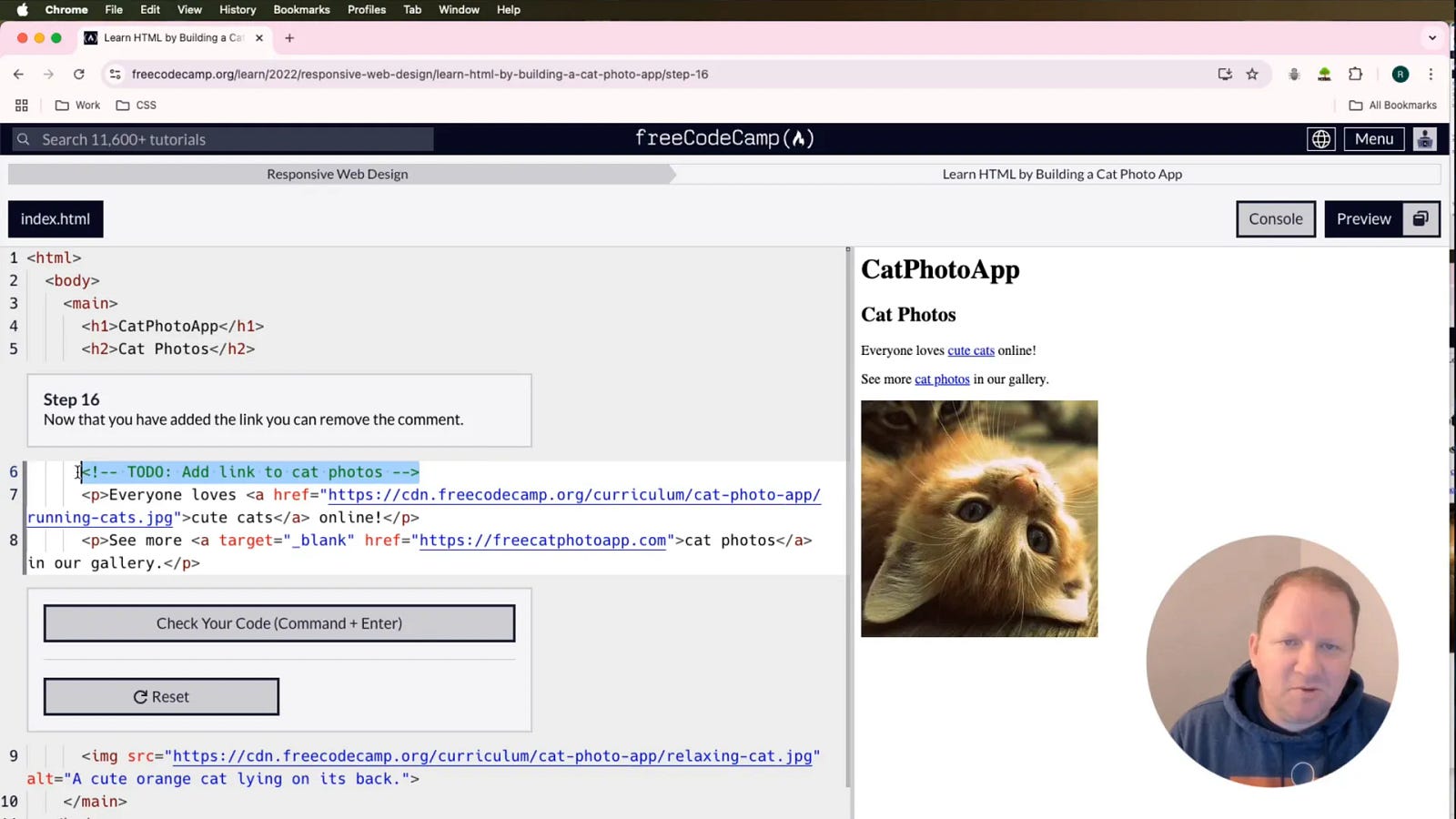
Task: Click the freeCodeCamp logo
Action: pos(724,138)
